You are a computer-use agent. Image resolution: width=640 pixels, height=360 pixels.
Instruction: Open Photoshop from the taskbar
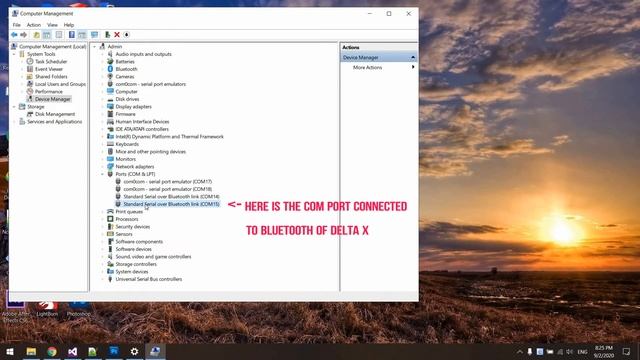[x=114, y=351]
